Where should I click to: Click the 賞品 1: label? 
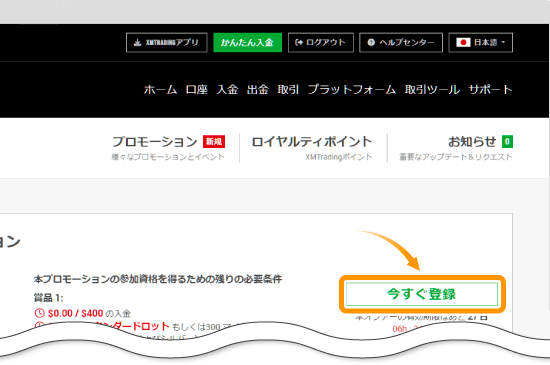point(48,298)
